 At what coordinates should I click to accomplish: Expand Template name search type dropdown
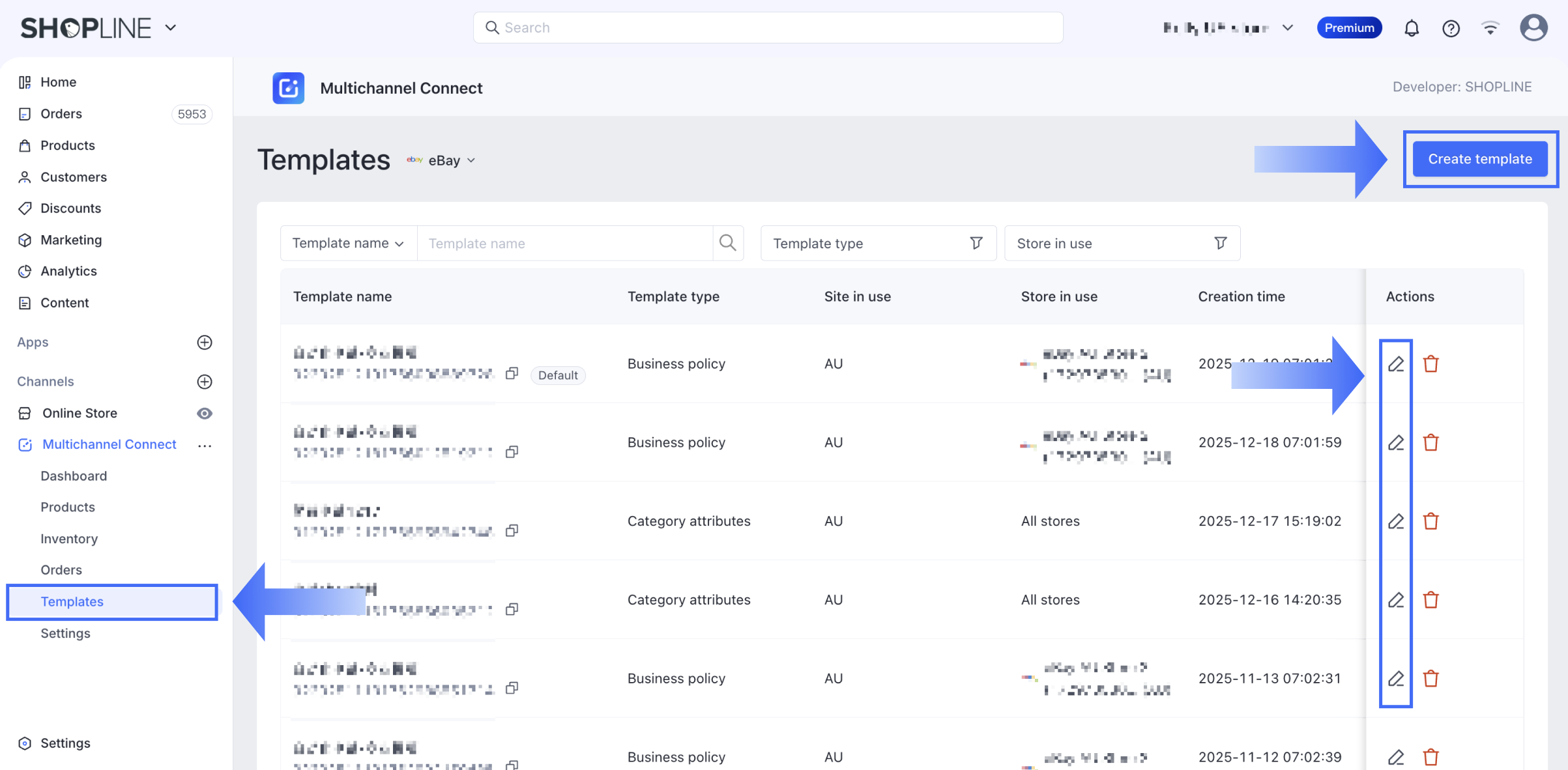[x=348, y=243]
